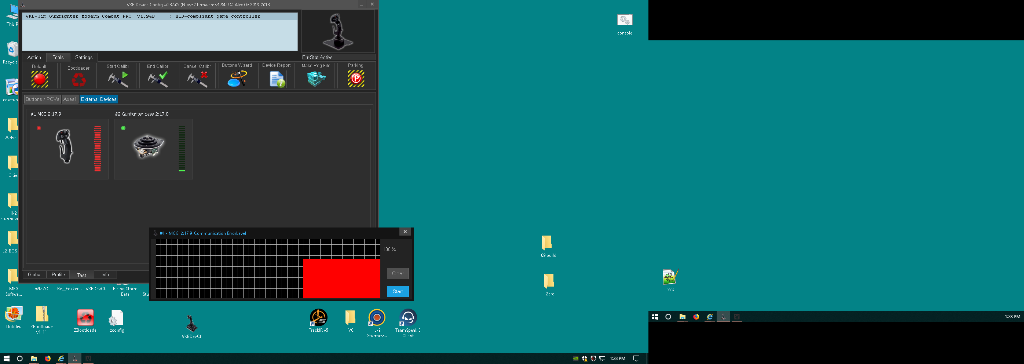
Task: Select the Gunfighter base device thumbnail
Action: pos(147,145)
